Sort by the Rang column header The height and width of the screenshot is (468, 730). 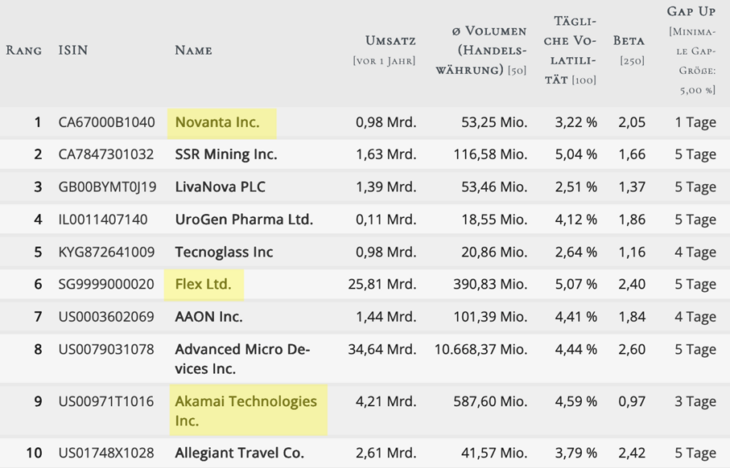point(24,50)
